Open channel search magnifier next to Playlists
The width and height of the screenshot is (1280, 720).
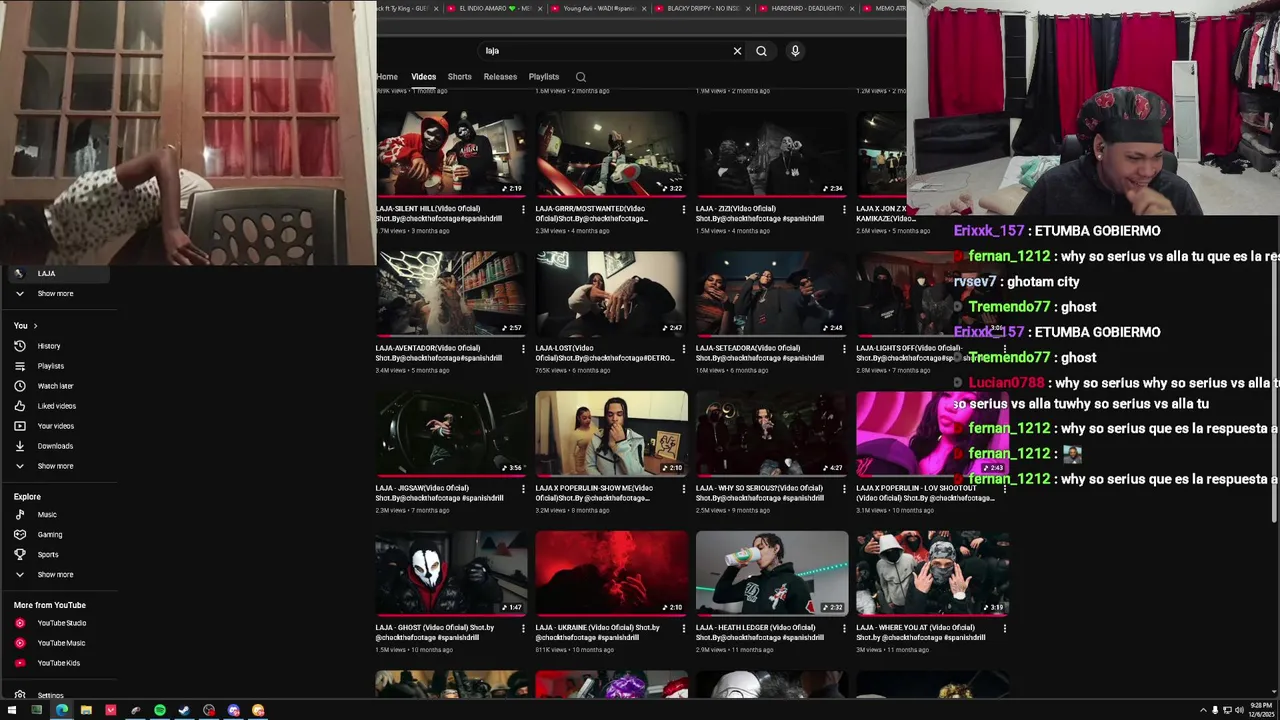click(581, 77)
